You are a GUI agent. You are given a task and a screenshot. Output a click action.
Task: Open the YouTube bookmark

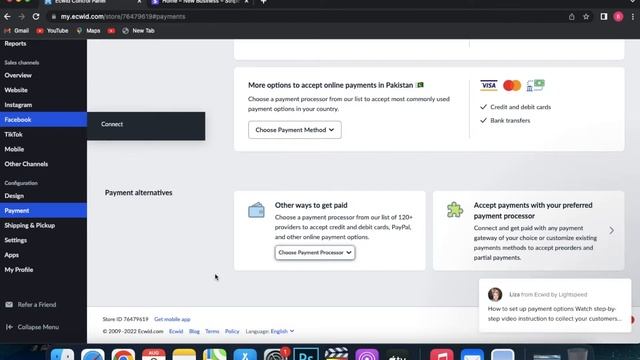point(52,31)
